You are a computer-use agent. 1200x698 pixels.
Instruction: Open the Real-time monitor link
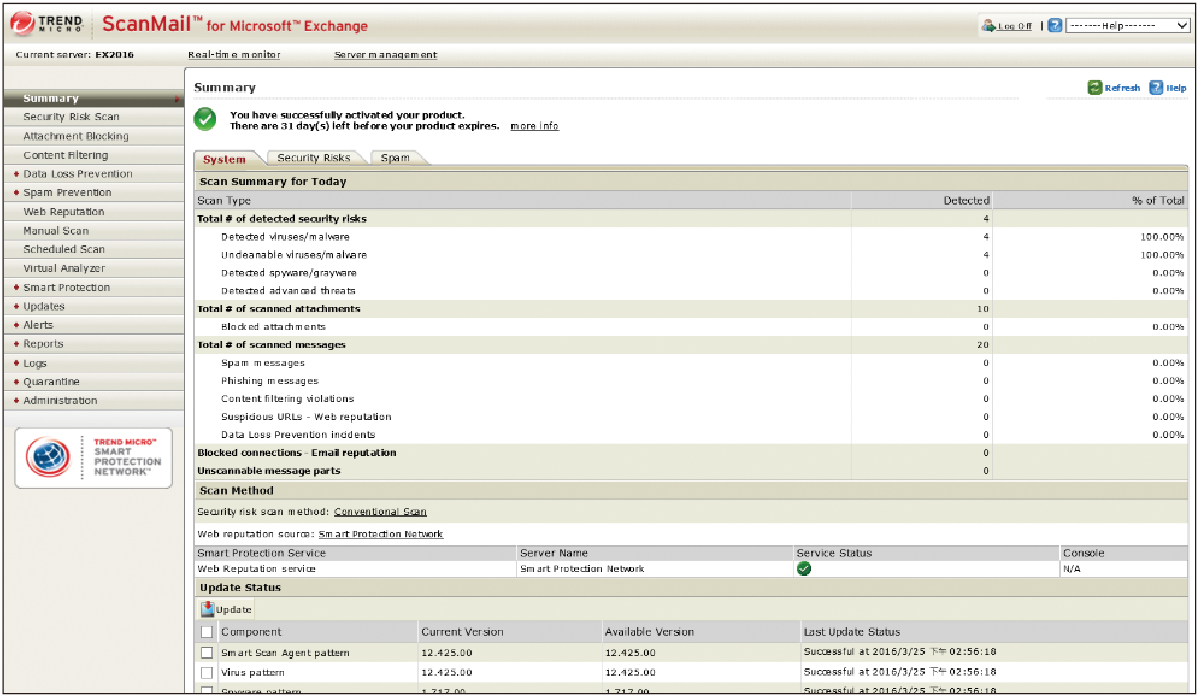234,55
